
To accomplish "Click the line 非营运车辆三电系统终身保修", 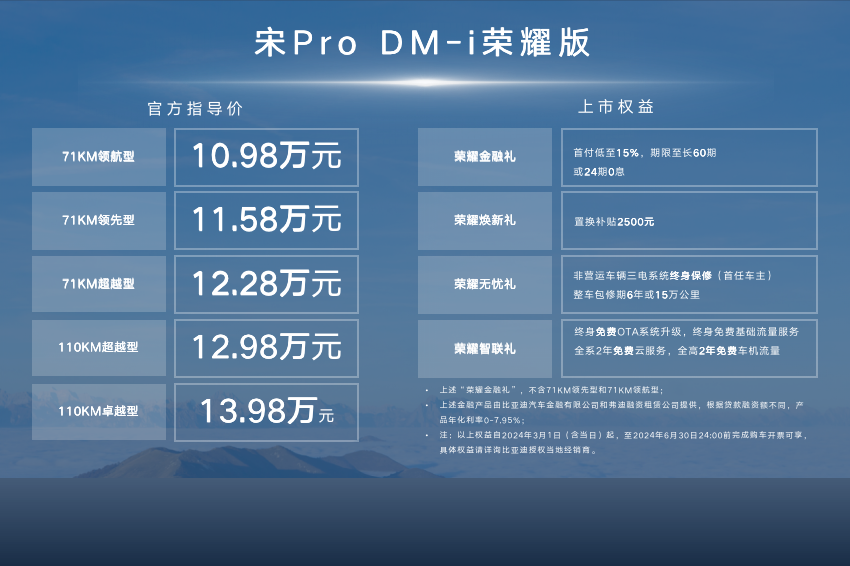I will [x=672, y=276].
